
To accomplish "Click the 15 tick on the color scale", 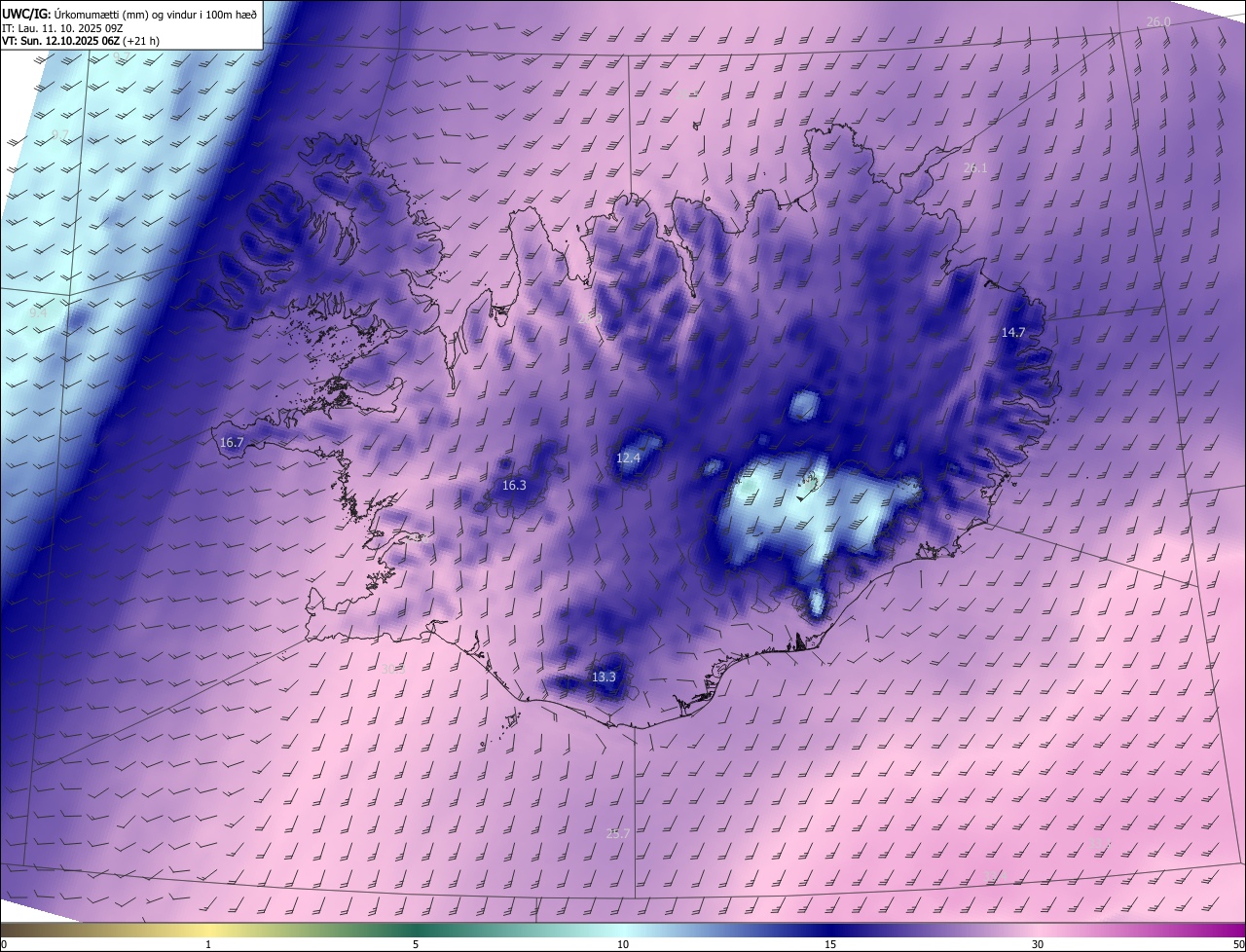I will pos(830,944).
